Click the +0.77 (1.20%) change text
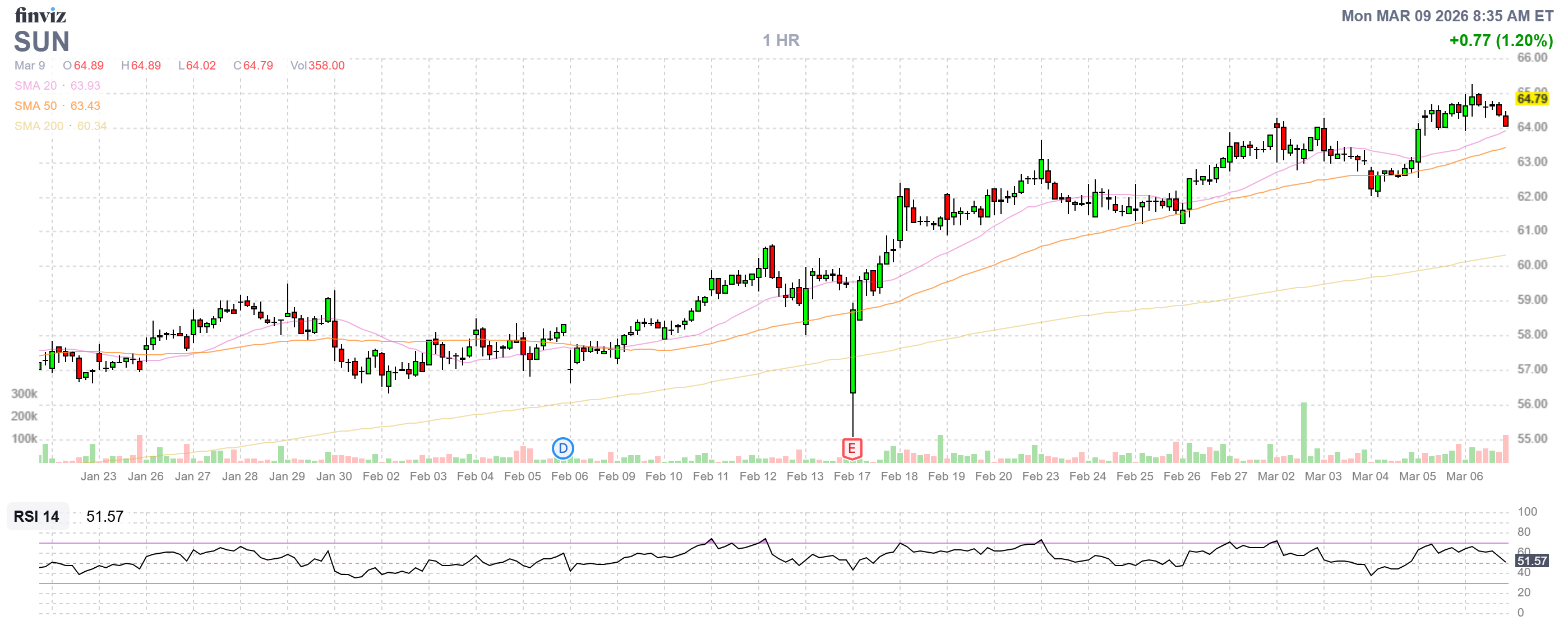The width and height of the screenshot is (1568, 630). pyautogui.click(x=1501, y=40)
